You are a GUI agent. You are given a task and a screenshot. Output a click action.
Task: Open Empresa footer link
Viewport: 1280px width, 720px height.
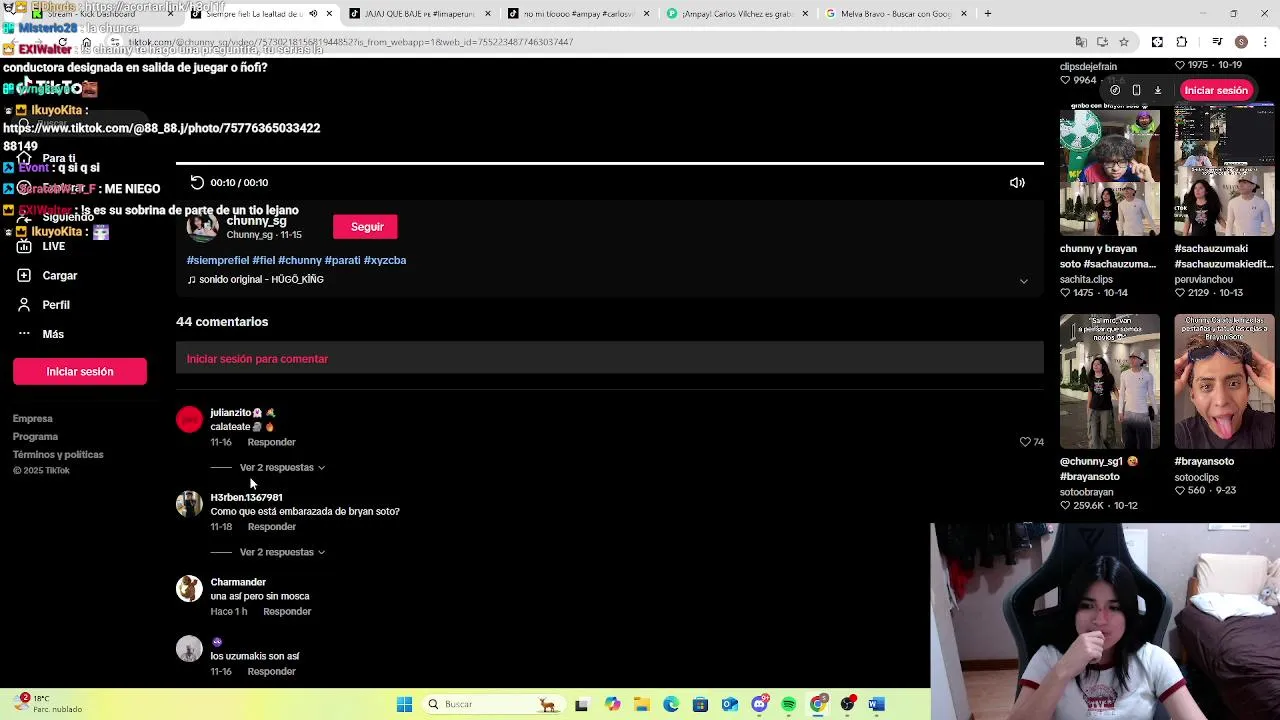(x=33, y=419)
